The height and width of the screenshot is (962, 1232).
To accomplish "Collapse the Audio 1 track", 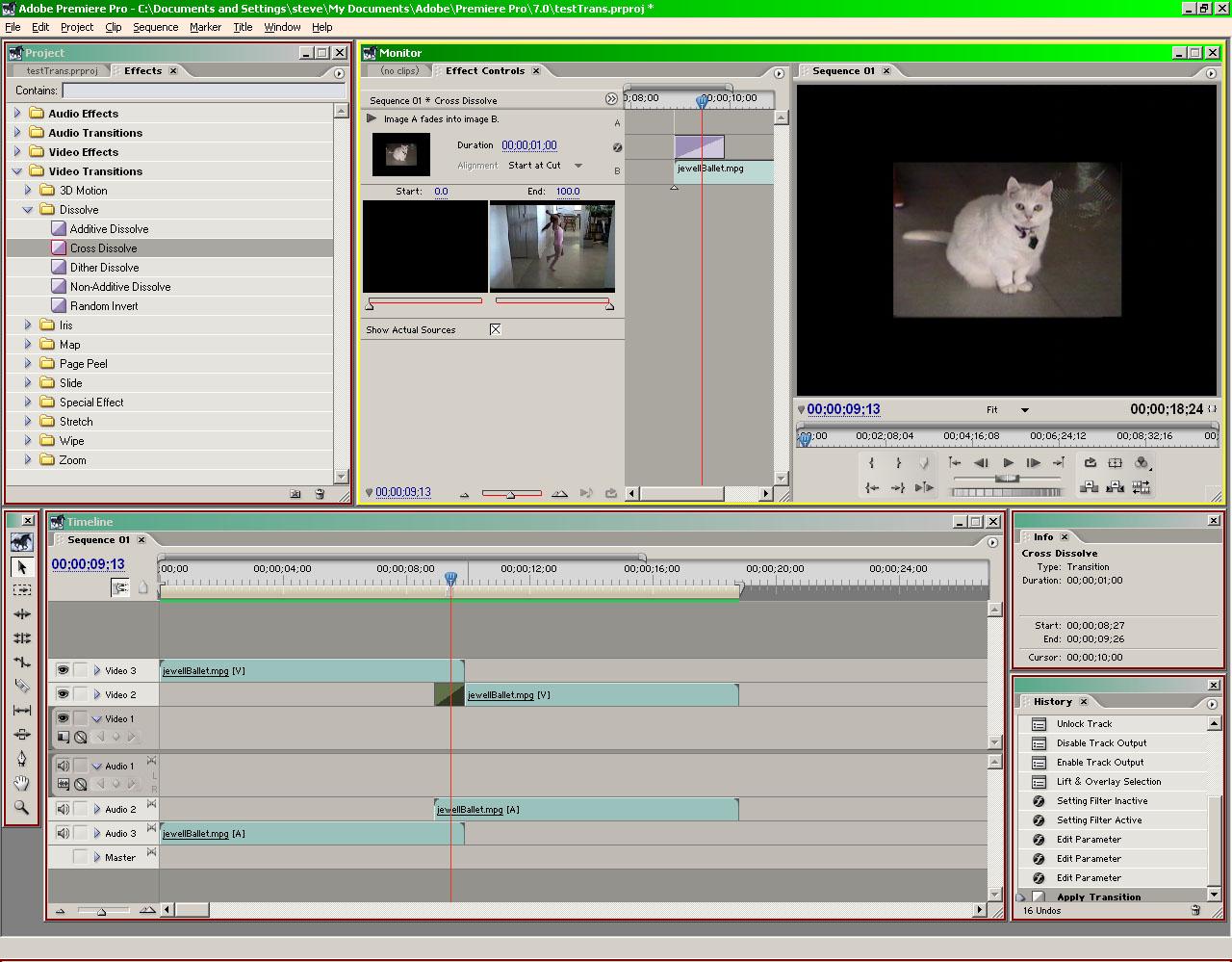I will (x=96, y=767).
